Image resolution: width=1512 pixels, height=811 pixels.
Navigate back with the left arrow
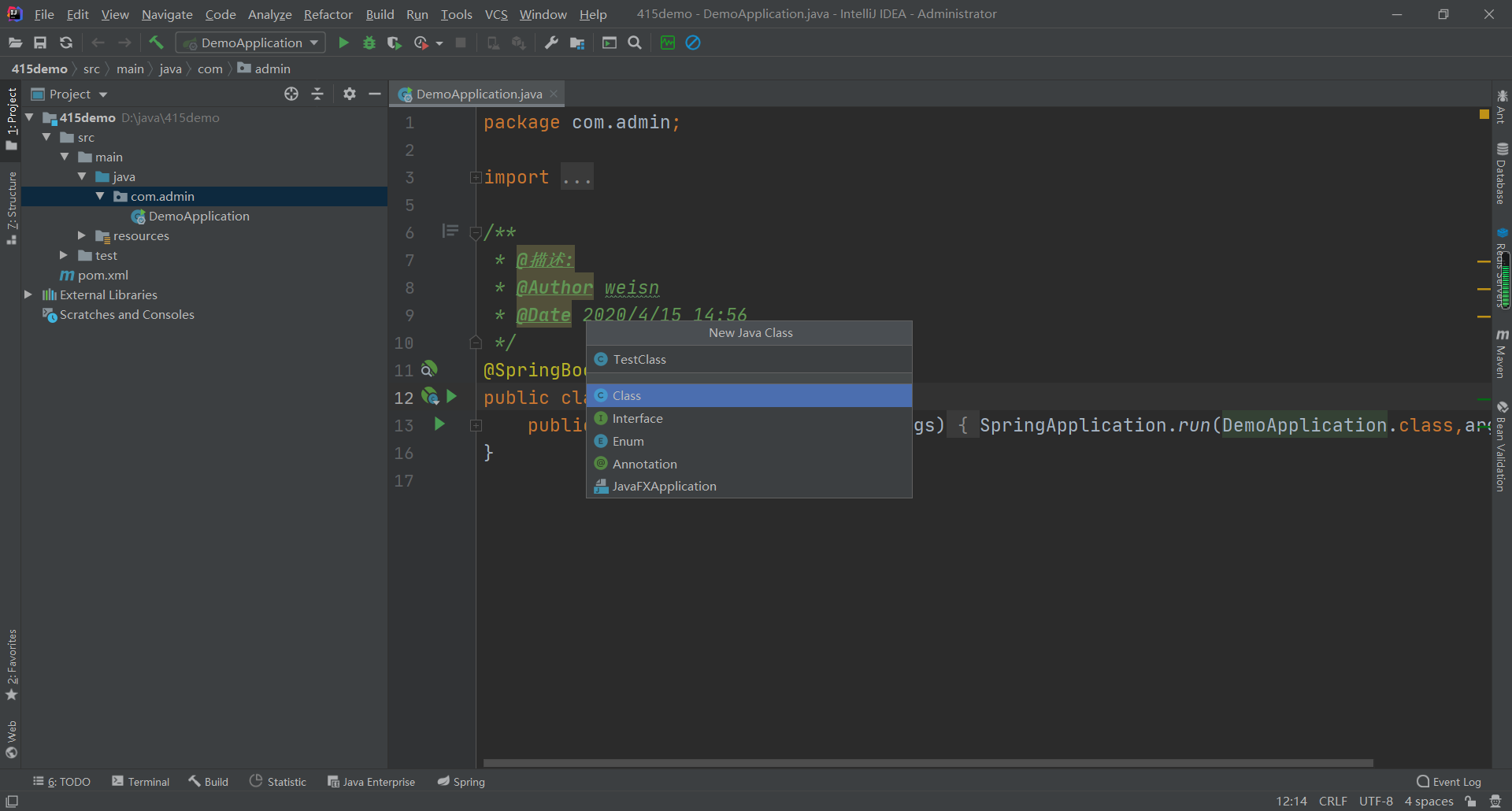[98, 43]
